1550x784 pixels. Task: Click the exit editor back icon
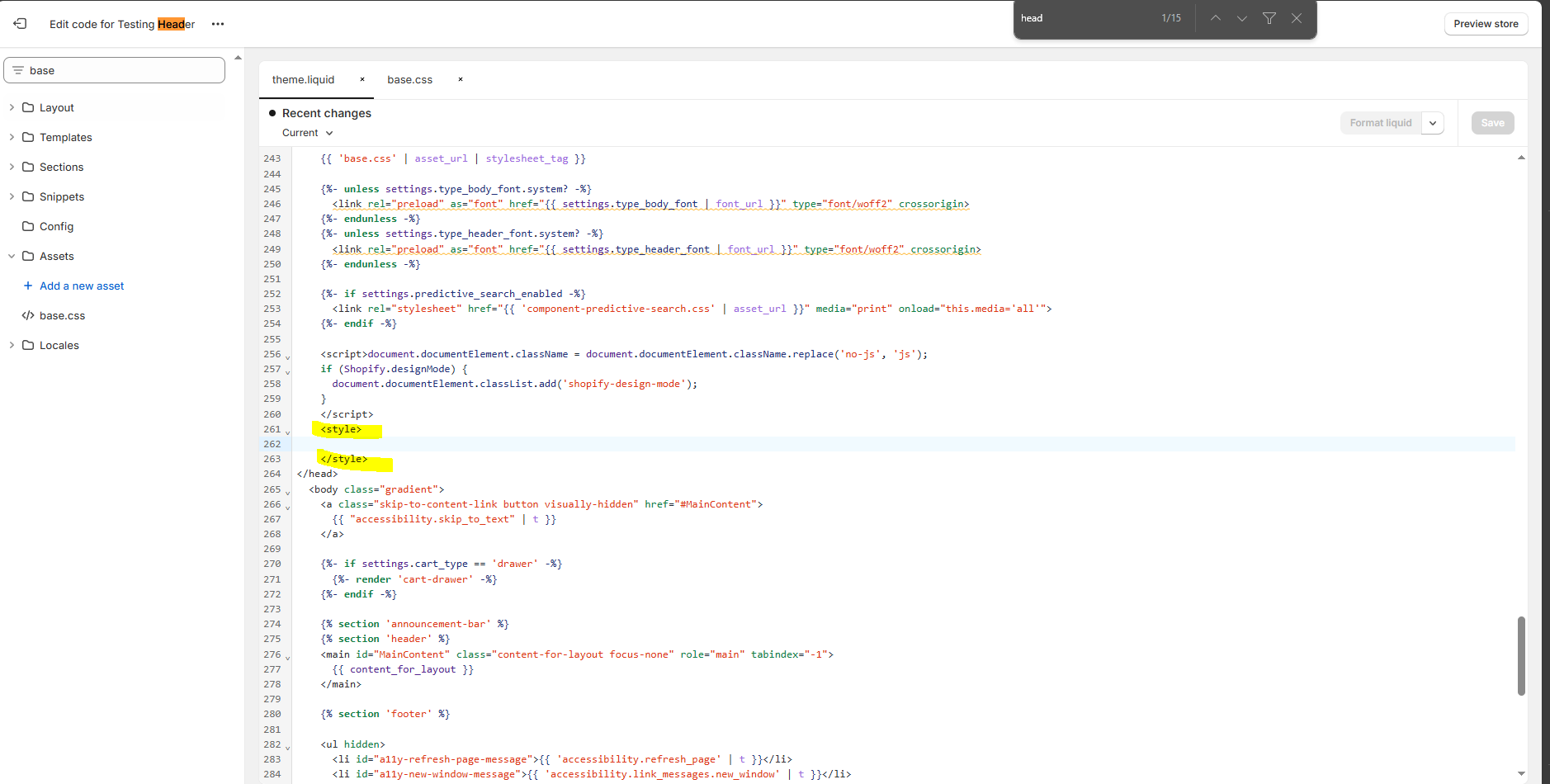pos(20,24)
